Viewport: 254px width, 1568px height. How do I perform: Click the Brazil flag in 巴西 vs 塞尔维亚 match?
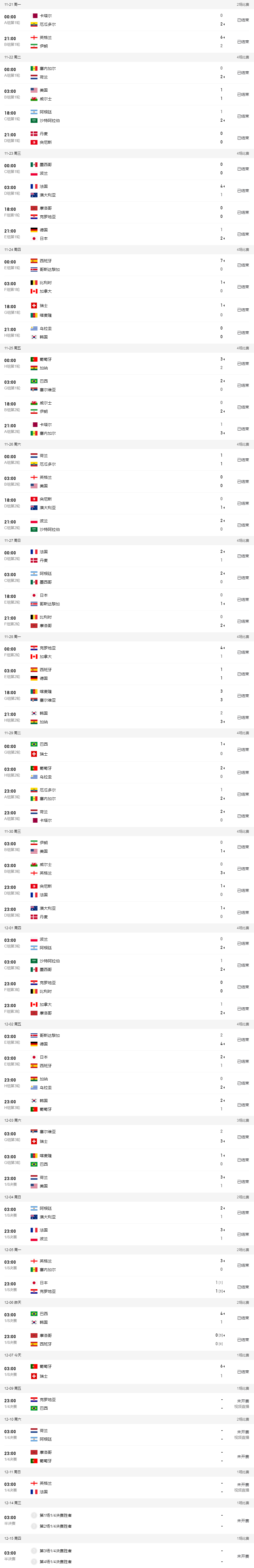pyautogui.click(x=34, y=381)
